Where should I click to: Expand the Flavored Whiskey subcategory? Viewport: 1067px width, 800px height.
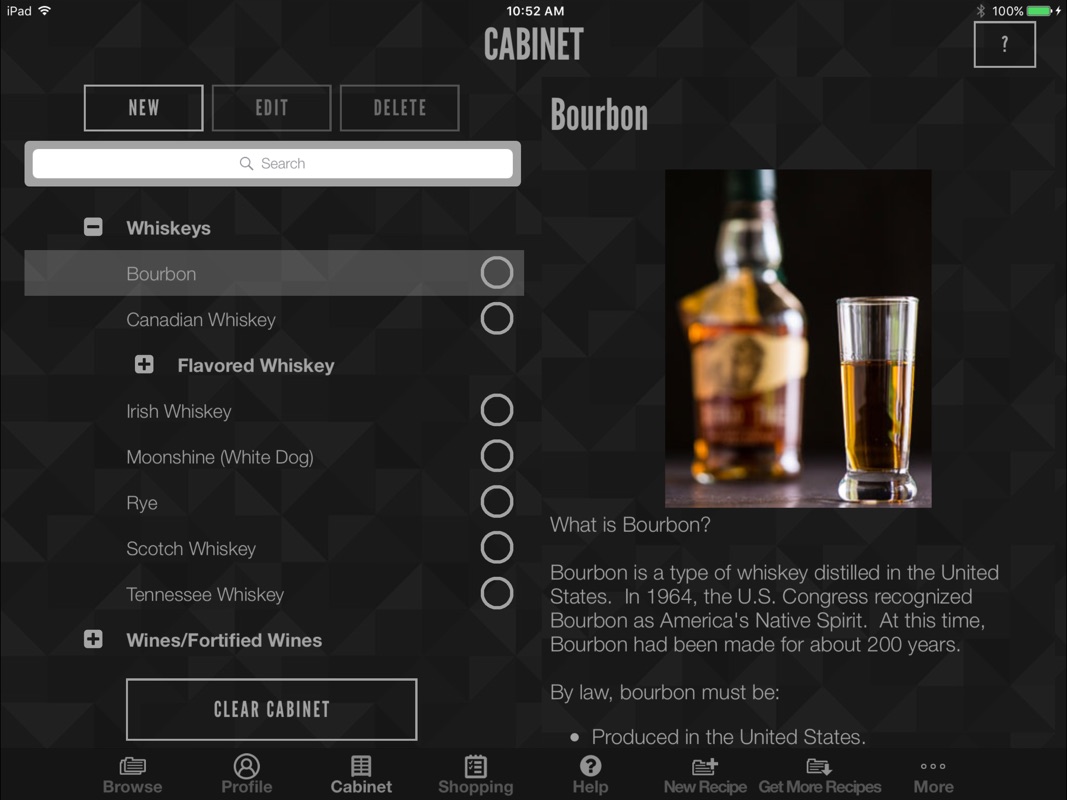[x=144, y=365]
